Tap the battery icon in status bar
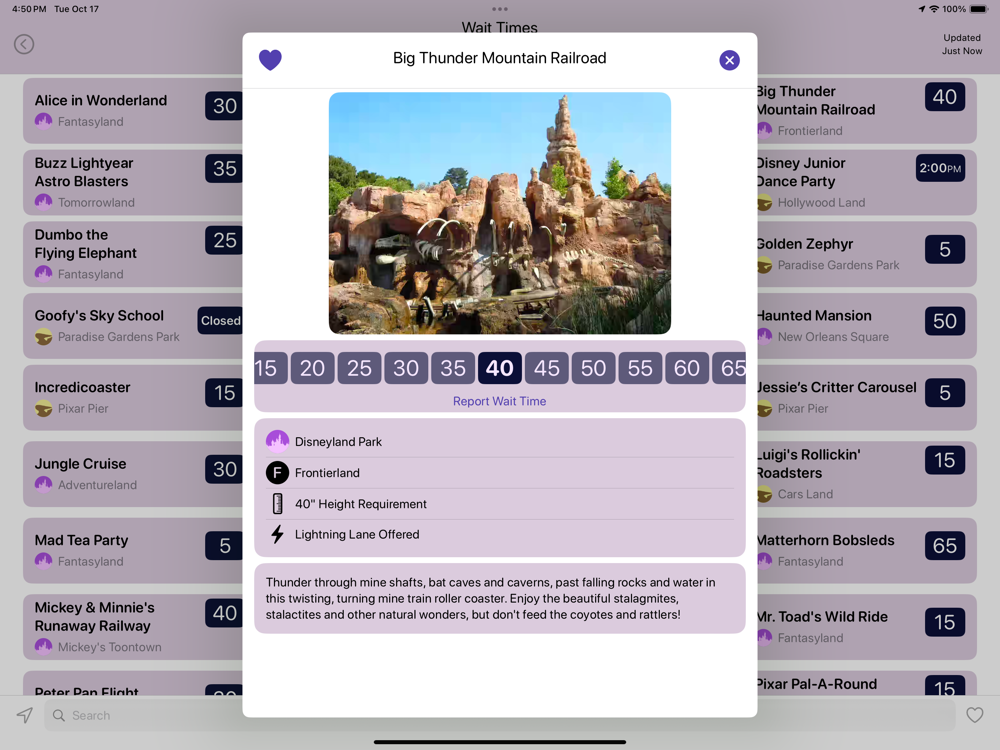The height and width of the screenshot is (750, 1000). (978, 9)
